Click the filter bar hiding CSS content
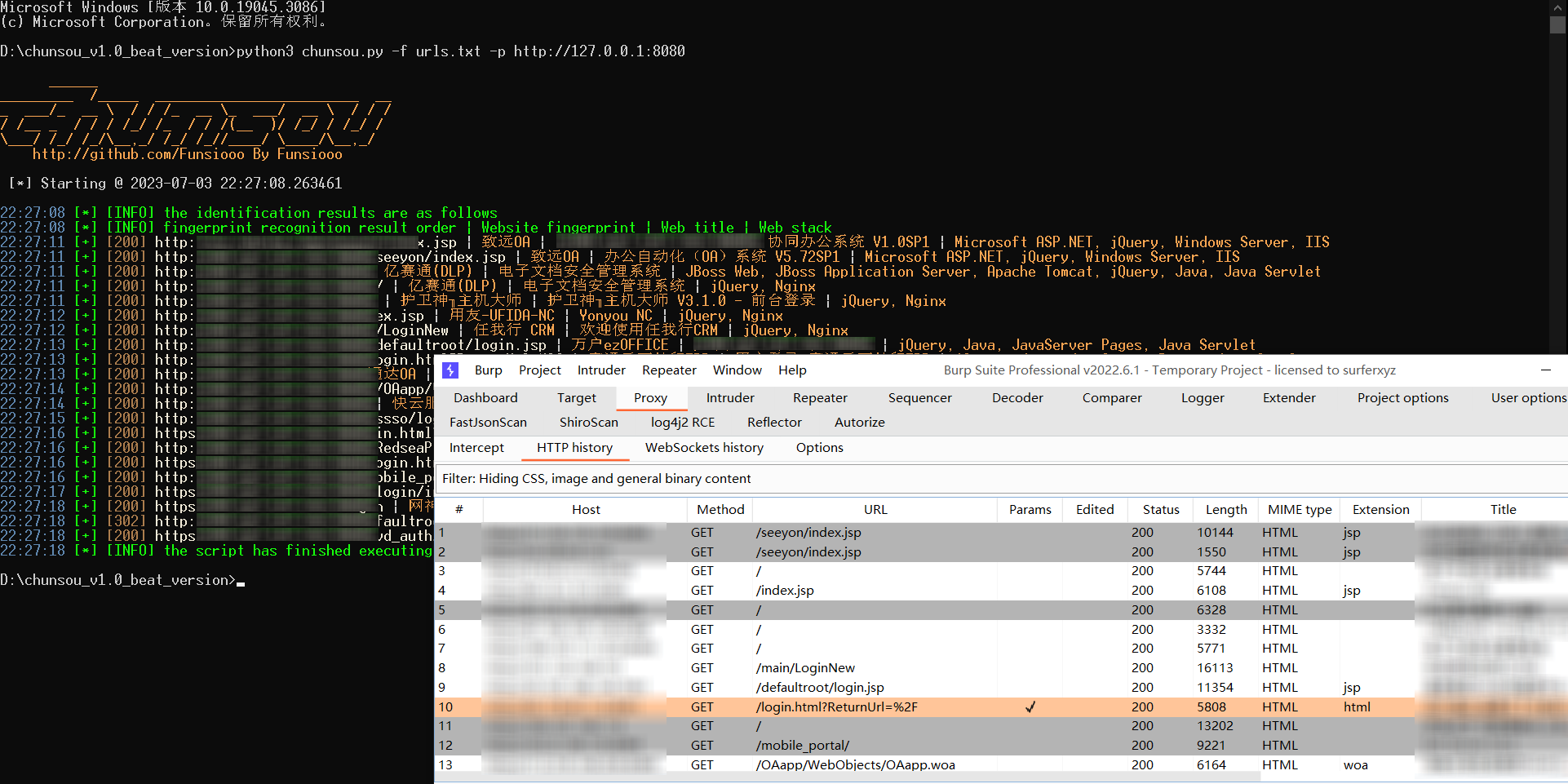The height and width of the screenshot is (784, 1568). (1001, 479)
